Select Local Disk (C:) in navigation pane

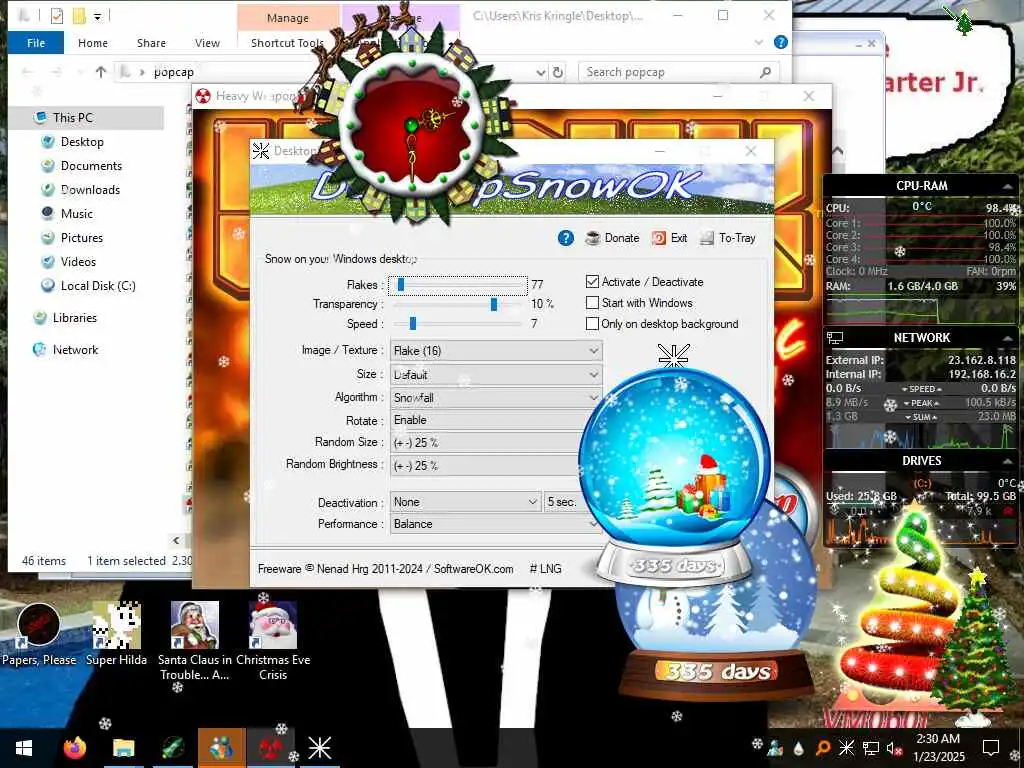(x=98, y=286)
